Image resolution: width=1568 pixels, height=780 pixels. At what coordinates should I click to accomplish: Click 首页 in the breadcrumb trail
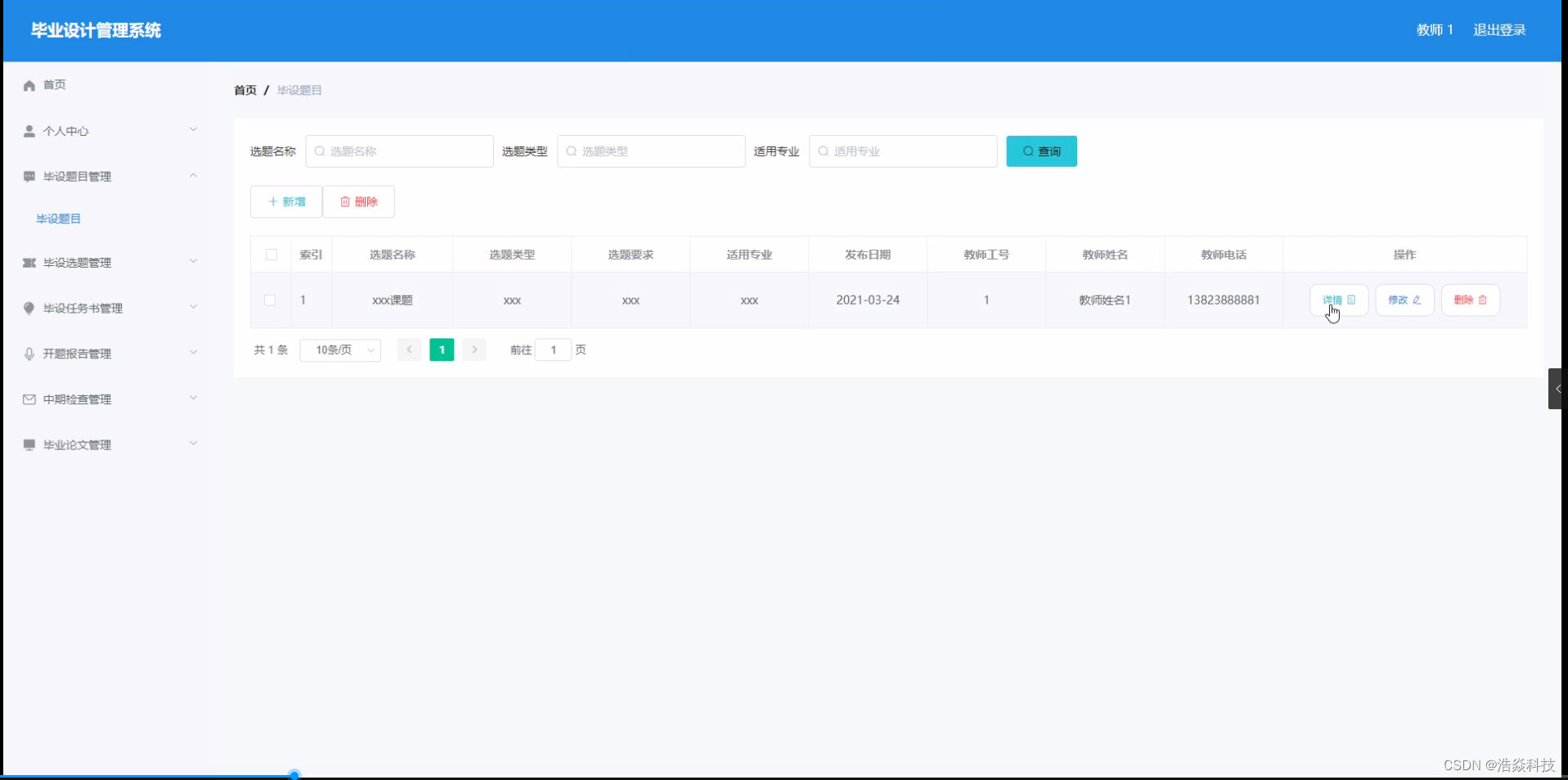[244, 90]
